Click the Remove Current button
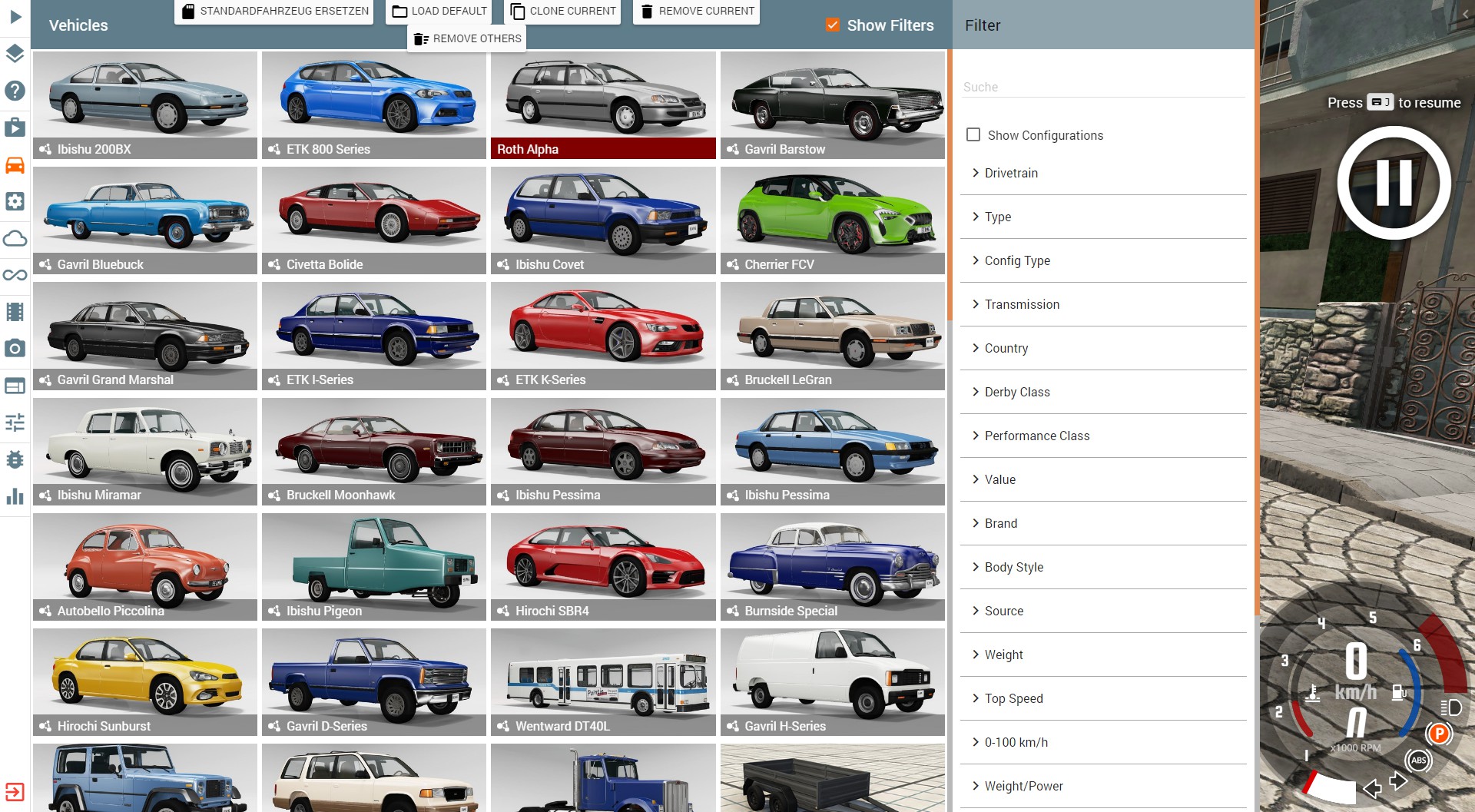 coord(697,12)
